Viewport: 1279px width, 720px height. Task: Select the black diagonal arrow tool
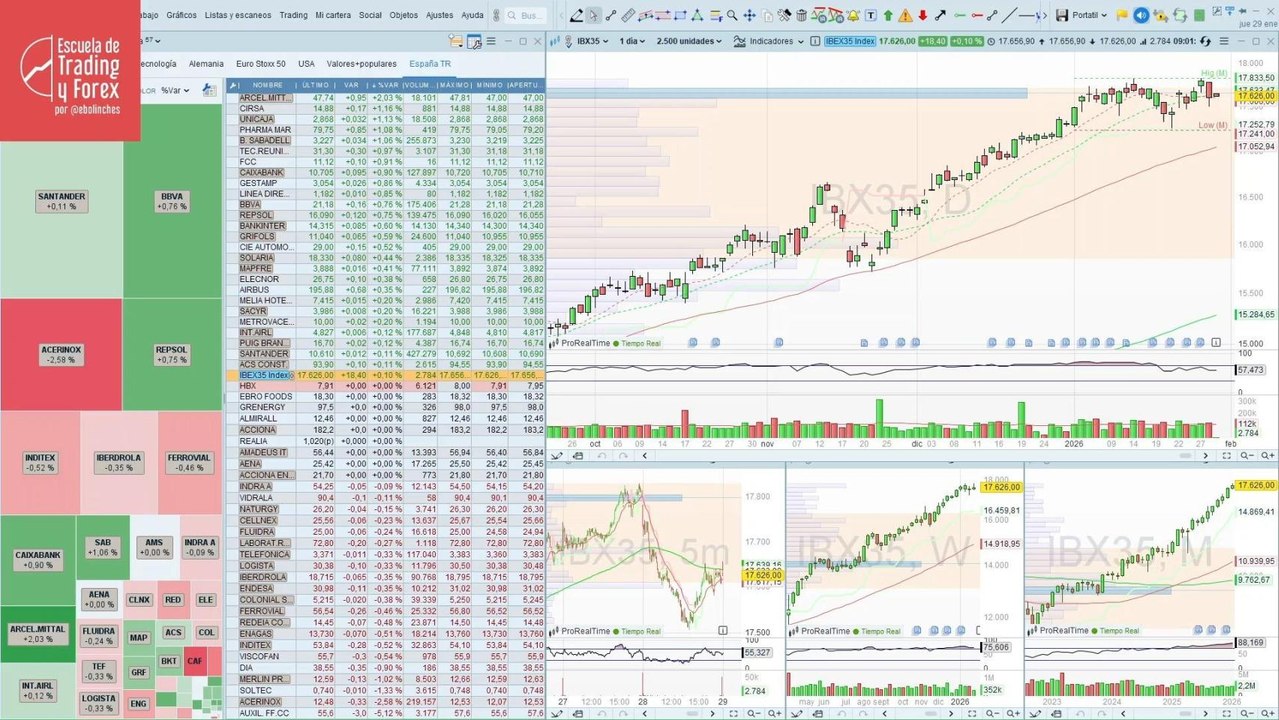tap(940, 15)
